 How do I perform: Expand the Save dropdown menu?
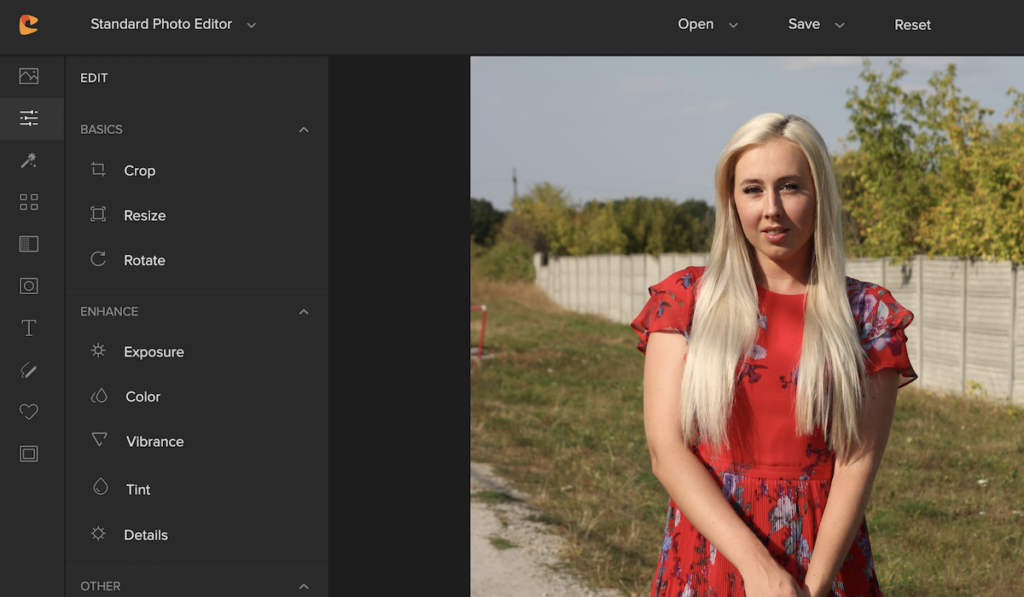click(x=816, y=24)
